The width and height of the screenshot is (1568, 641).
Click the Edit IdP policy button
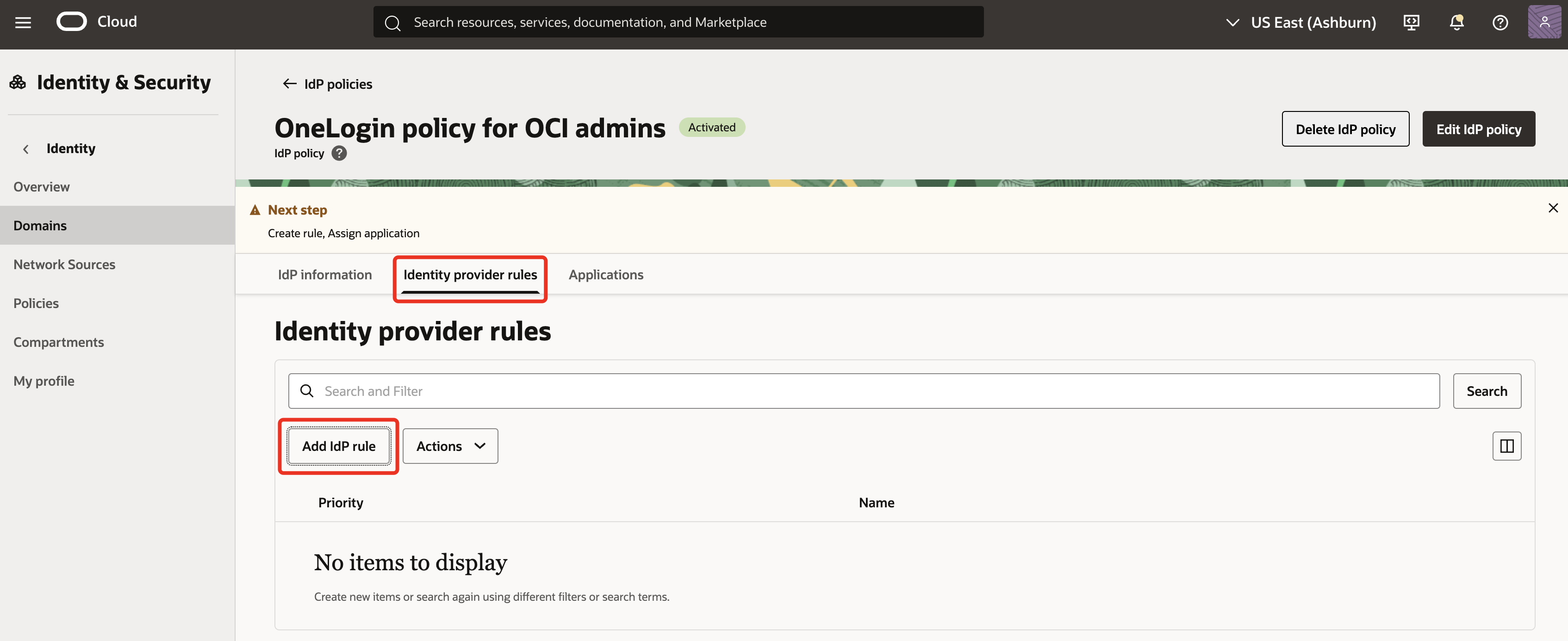tap(1479, 128)
